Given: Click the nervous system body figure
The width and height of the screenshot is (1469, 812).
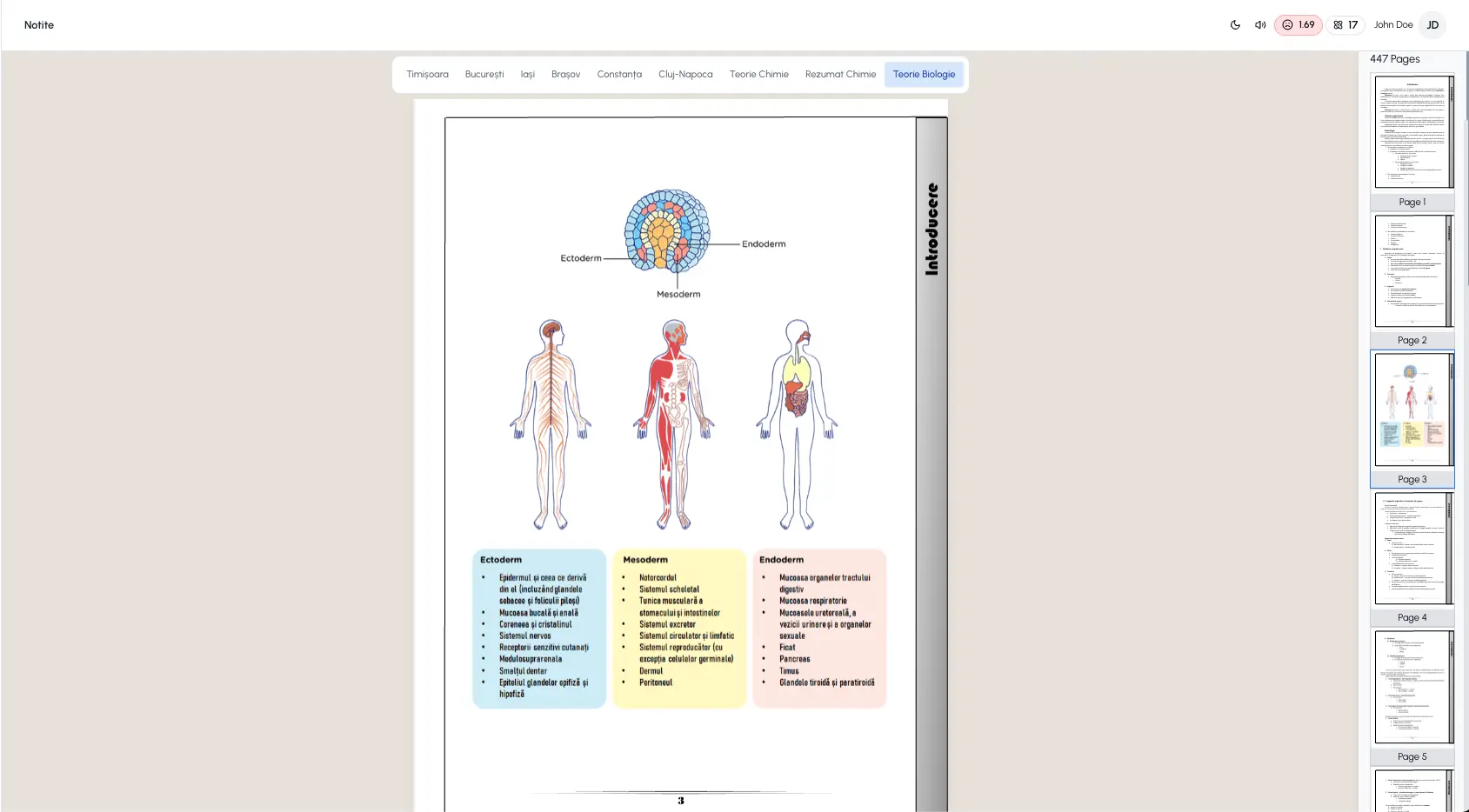Looking at the screenshot, I should [551, 424].
